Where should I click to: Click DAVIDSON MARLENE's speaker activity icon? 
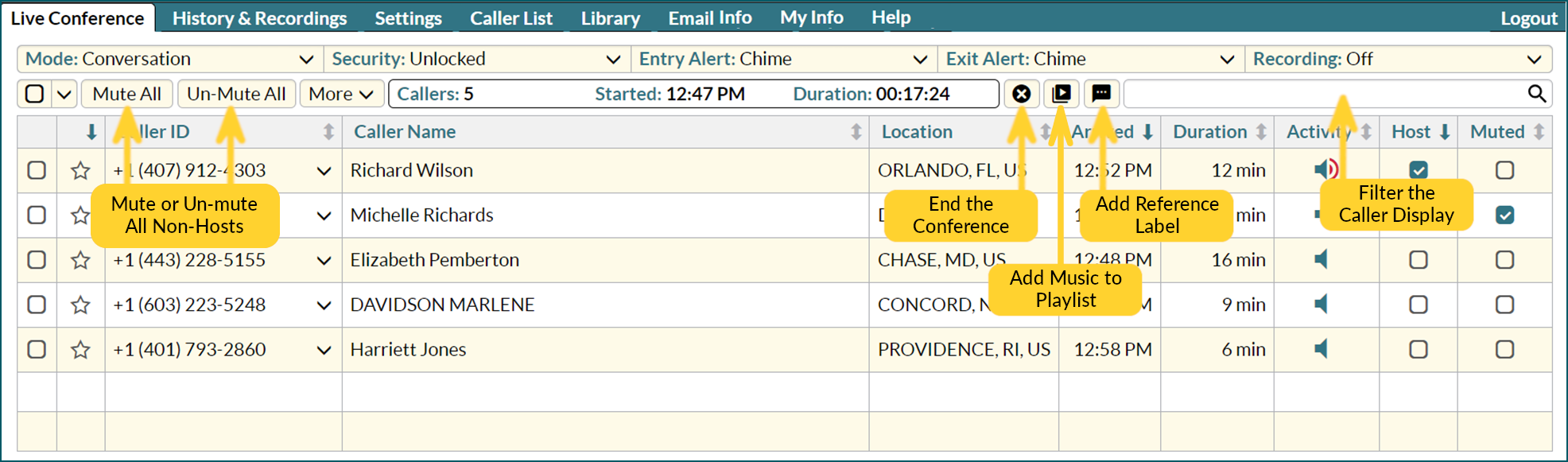click(1322, 304)
